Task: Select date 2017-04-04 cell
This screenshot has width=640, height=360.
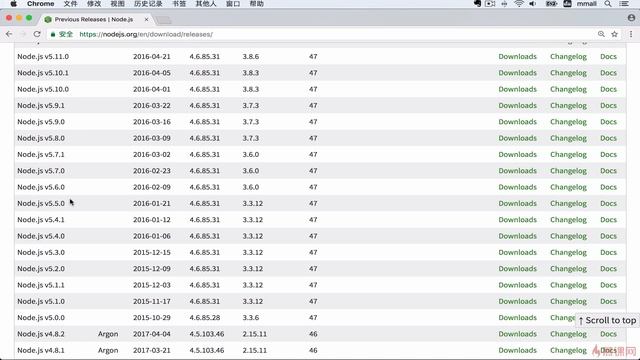Action: click(x=151, y=334)
